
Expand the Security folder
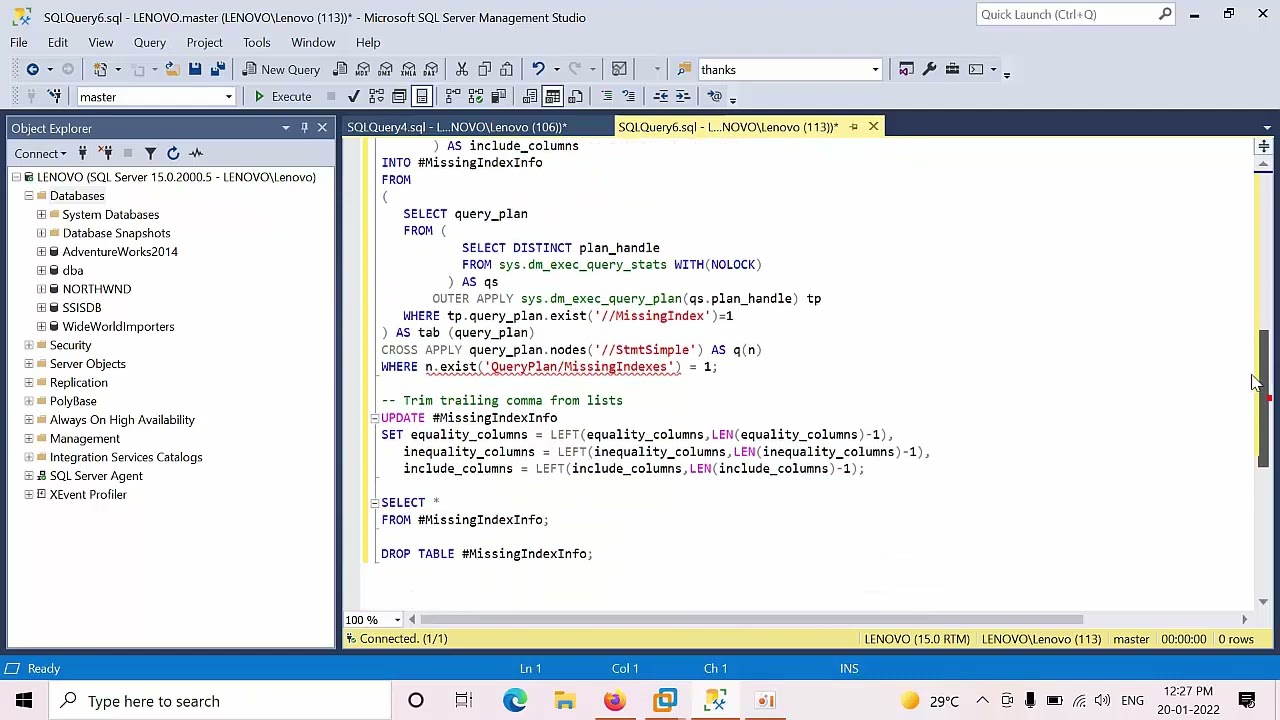coord(29,345)
